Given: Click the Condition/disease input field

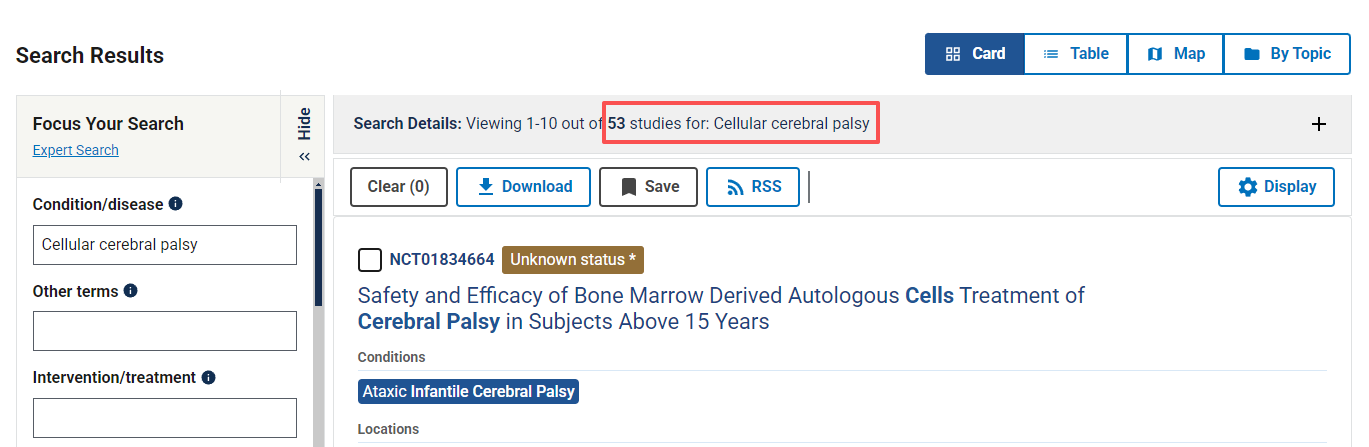Looking at the screenshot, I should [x=165, y=245].
